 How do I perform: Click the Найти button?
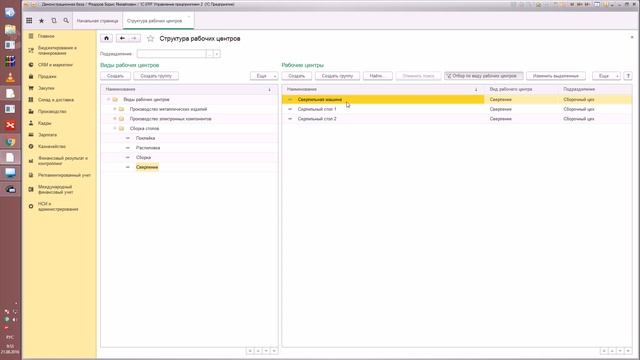378,76
